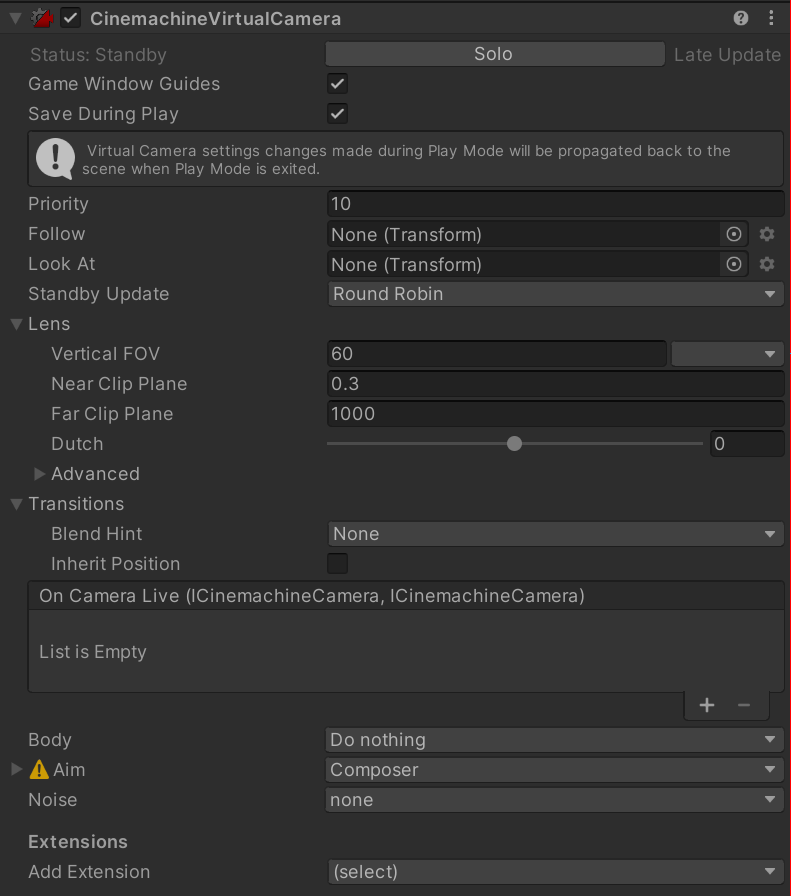Click the Priority label
Viewport: 791px width, 896px height.
tap(58, 204)
